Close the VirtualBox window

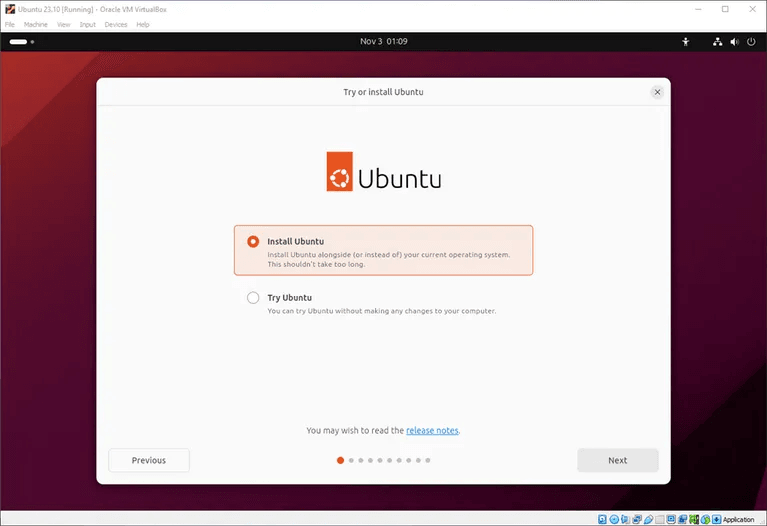coord(752,9)
